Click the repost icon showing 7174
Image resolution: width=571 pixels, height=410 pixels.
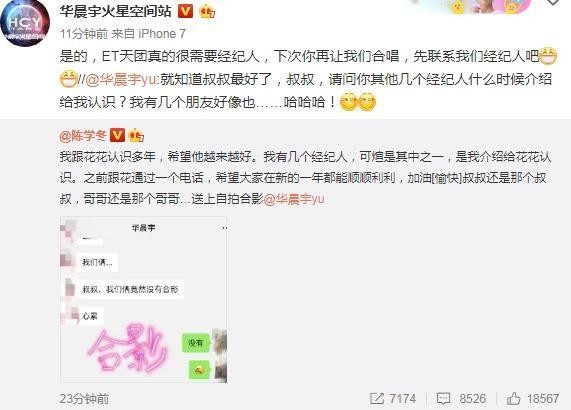click(377, 398)
